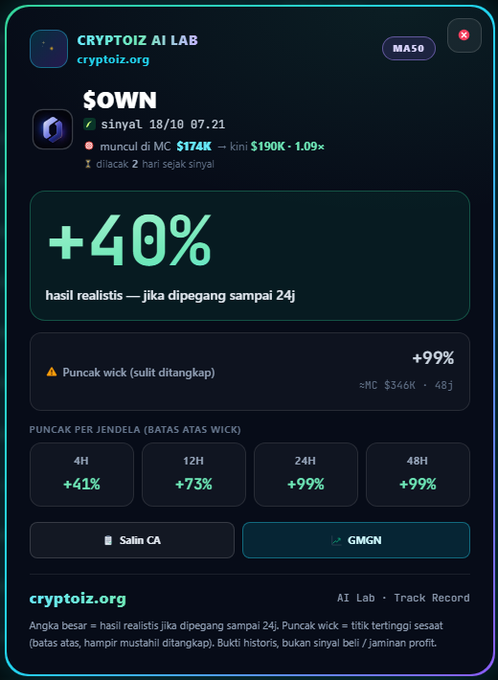Click the chart icon beside GMGN

(x=336, y=540)
